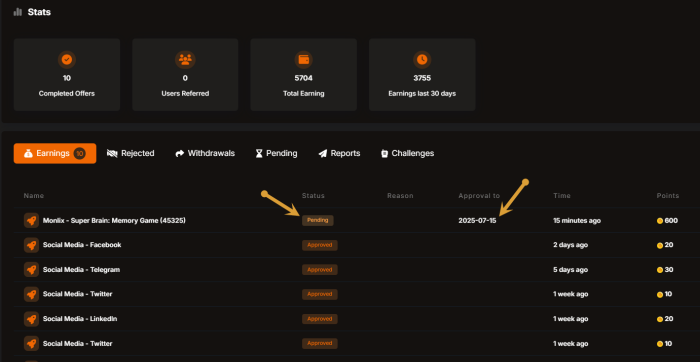This screenshot has height=362, width=700.
Task: Click Approved badge for Social Media - Telegram
Action: 320,270
